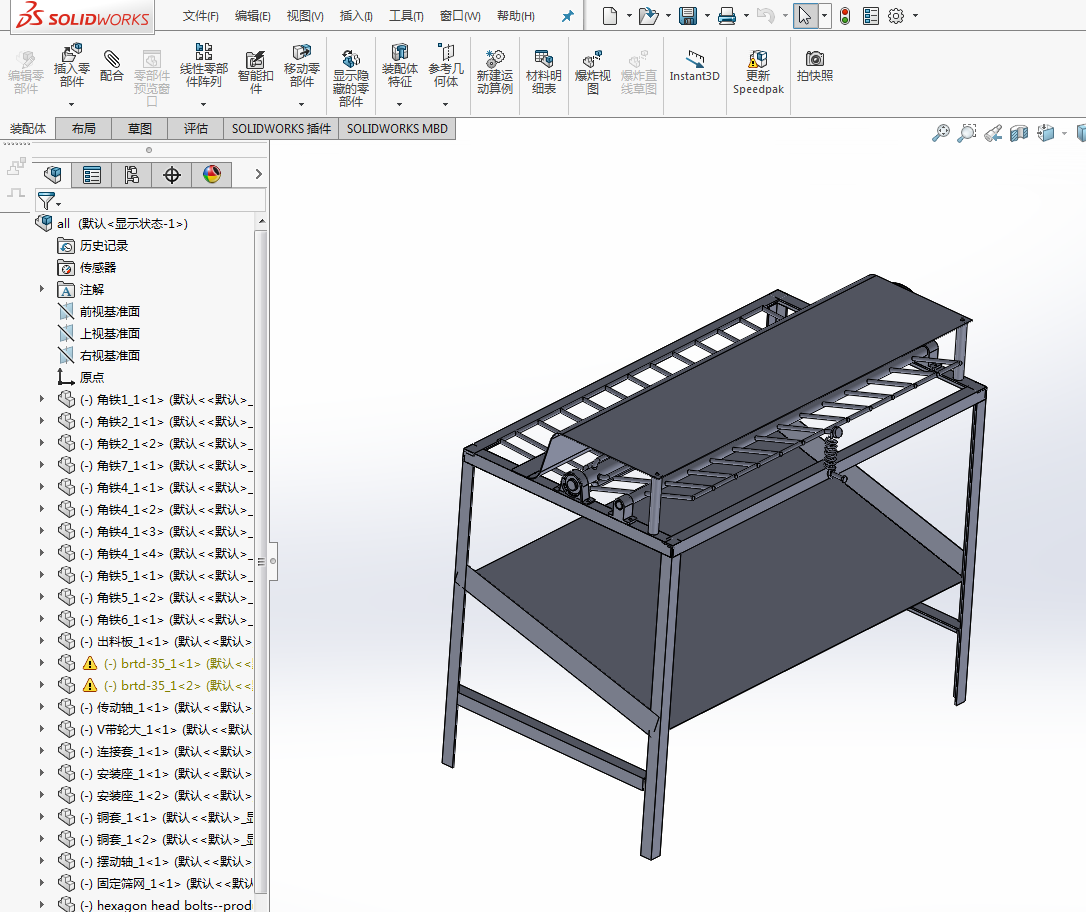Click feature tree scrollbar up arrow
Image resolution: width=1086 pixels, height=912 pixels.
click(261, 222)
